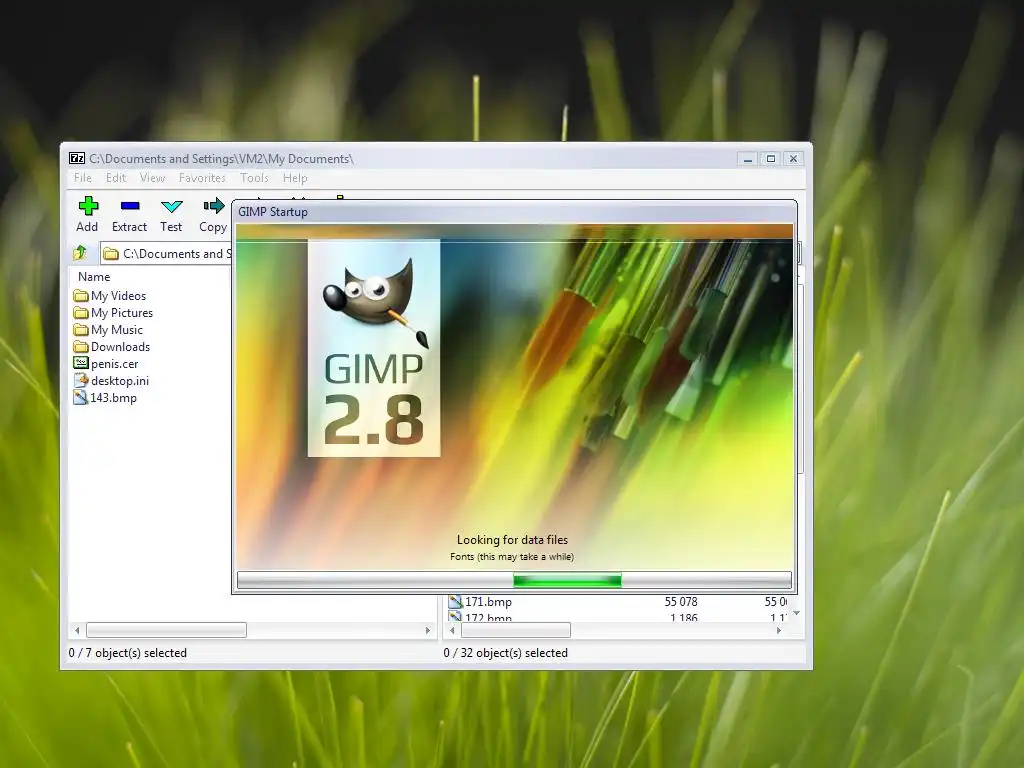Select the Downloads folder
The height and width of the screenshot is (768, 1024).
point(112,347)
